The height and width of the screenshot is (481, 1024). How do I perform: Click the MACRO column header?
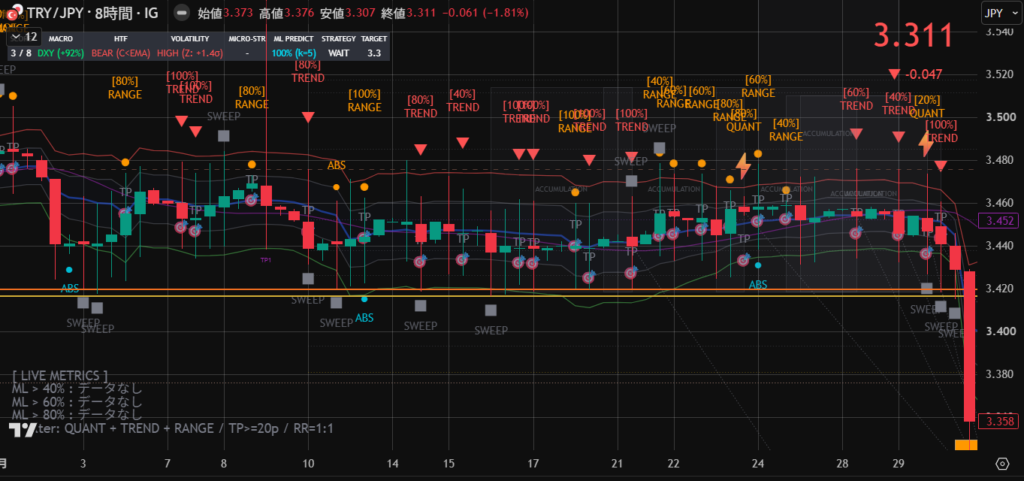[61, 39]
